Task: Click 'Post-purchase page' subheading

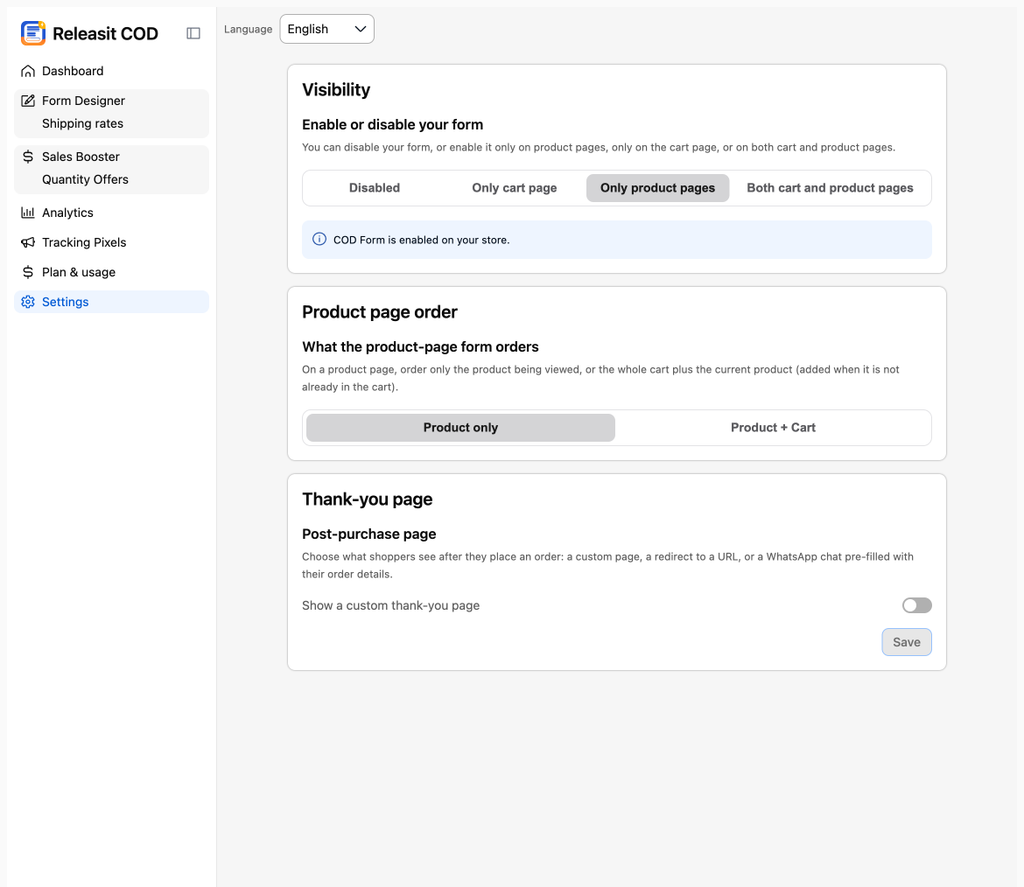Action: click(369, 534)
